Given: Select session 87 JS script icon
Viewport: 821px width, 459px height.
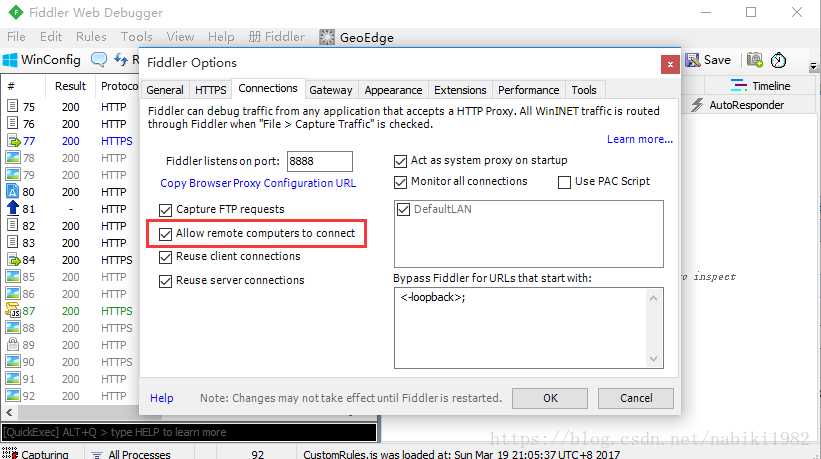Looking at the screenshot, I should click(x=13, y=311).
